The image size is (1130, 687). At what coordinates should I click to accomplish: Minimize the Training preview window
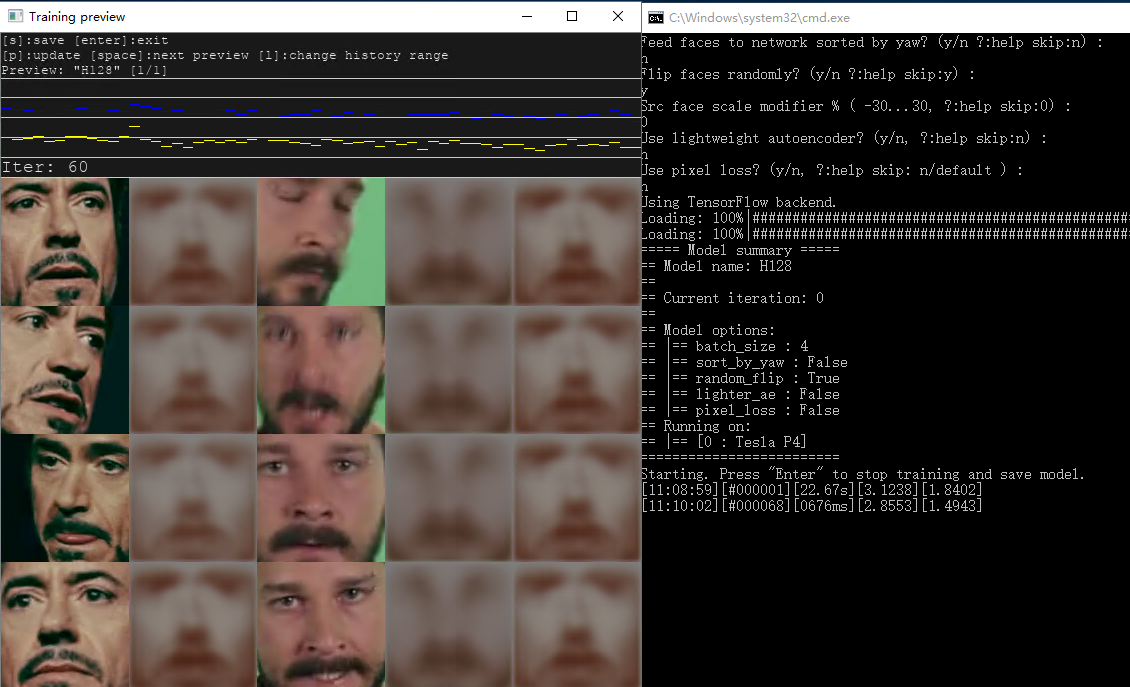[x=527, y=16]
